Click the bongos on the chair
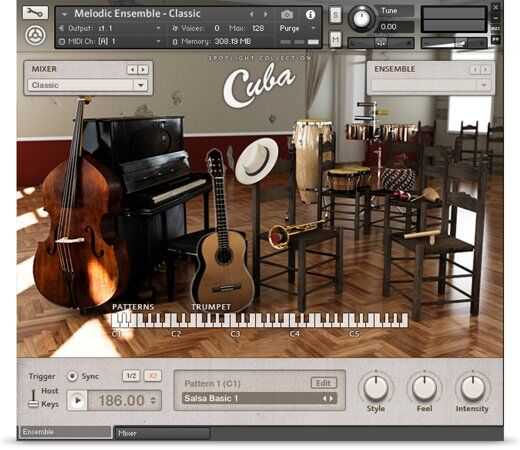Screen dimensions: 520x450 point(348,178)
